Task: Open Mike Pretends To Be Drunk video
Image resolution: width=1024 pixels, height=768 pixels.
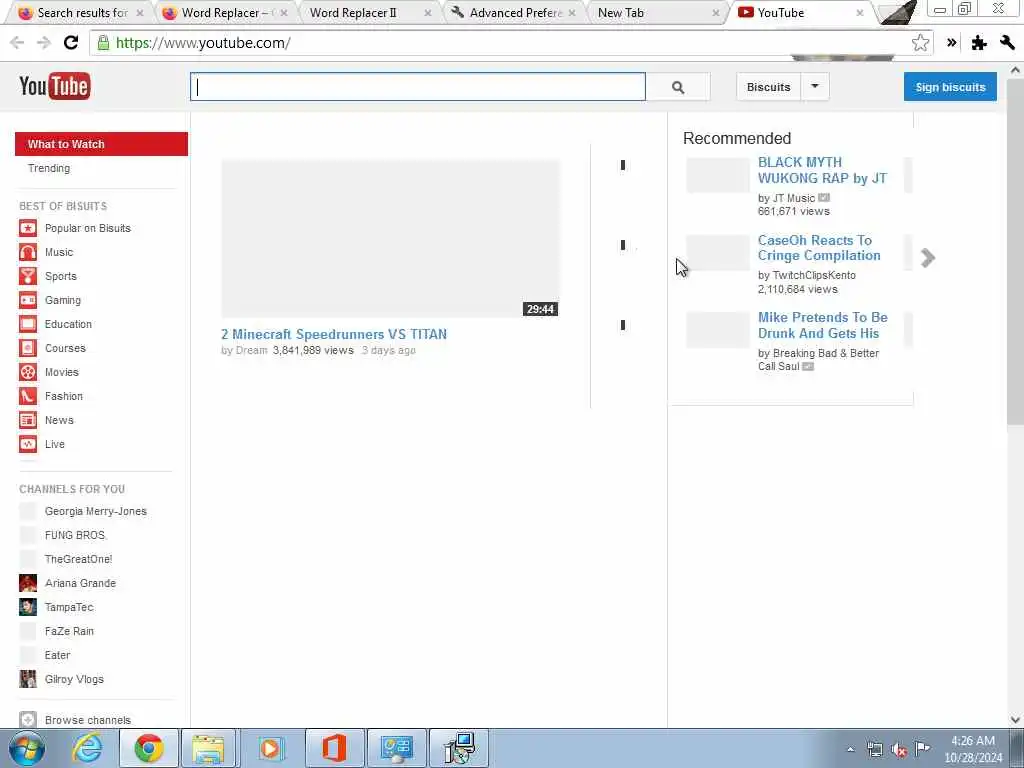Action: pos(822,325)
